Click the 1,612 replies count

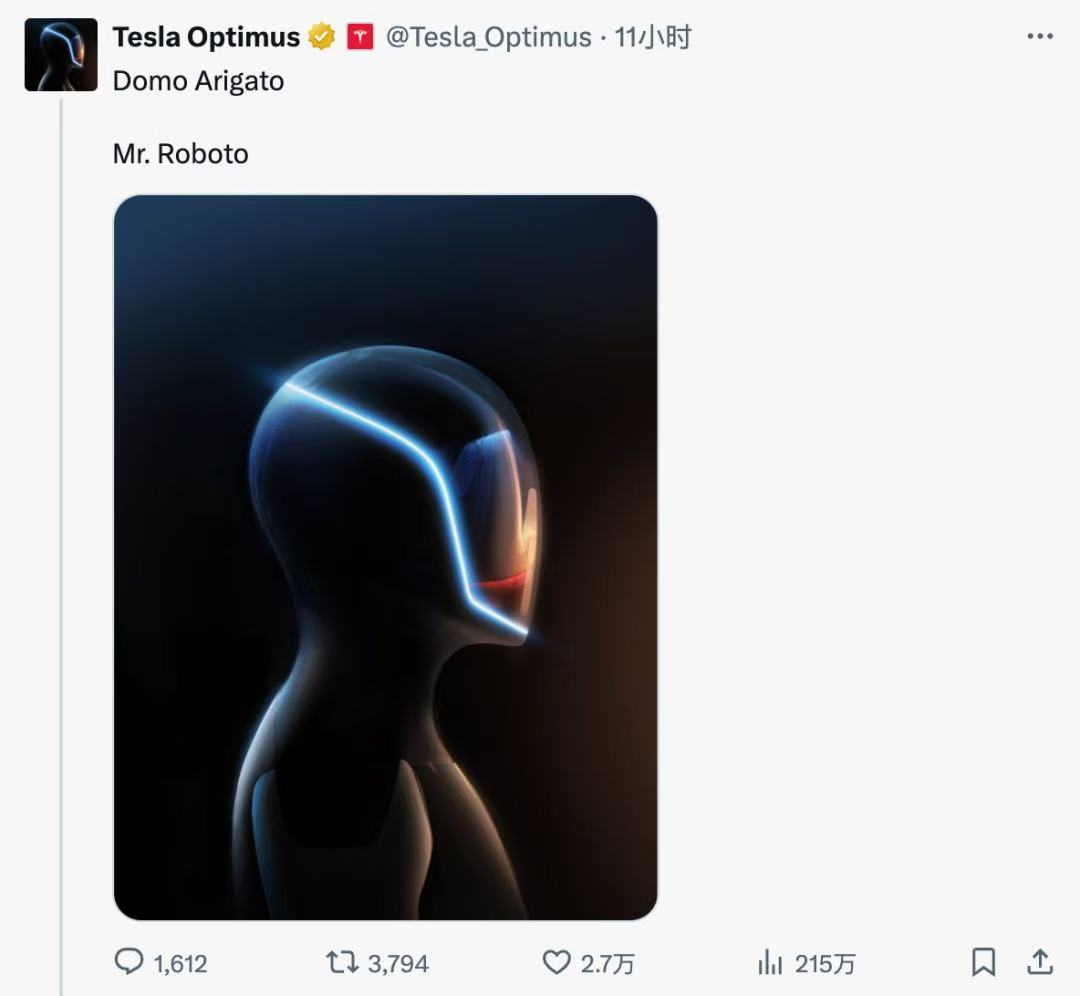click(x=180, y=964)
